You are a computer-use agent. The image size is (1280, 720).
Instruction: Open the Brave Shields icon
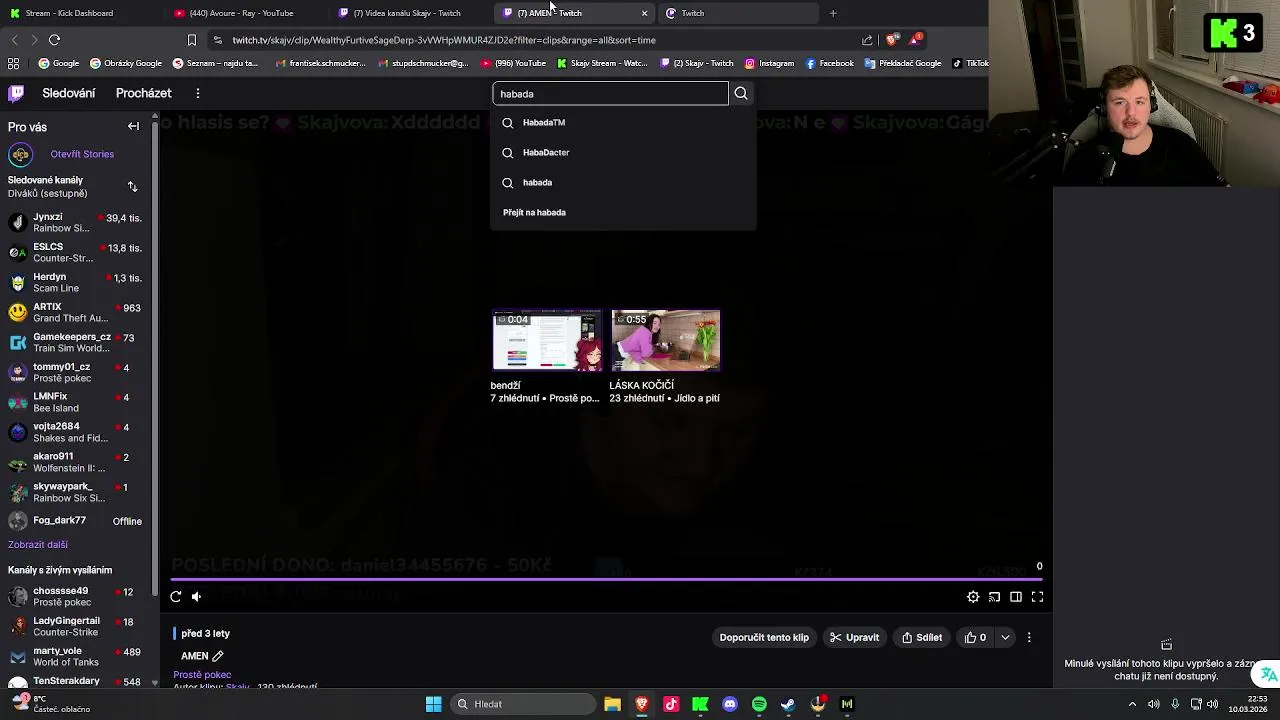pyautogui.click(x=892, y=40)
